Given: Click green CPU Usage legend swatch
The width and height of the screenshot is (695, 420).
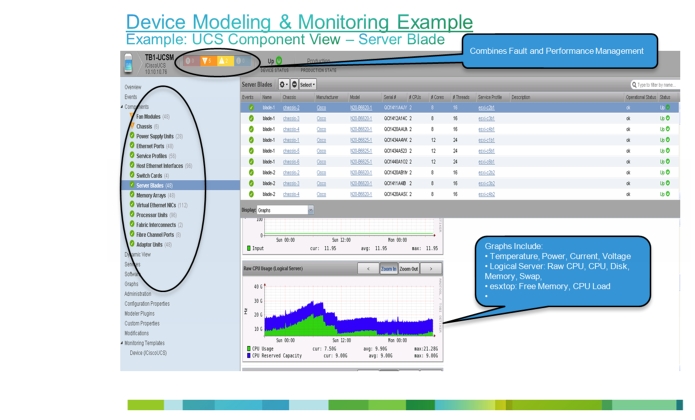Looking at the screenshot, I should coord(249,349).
